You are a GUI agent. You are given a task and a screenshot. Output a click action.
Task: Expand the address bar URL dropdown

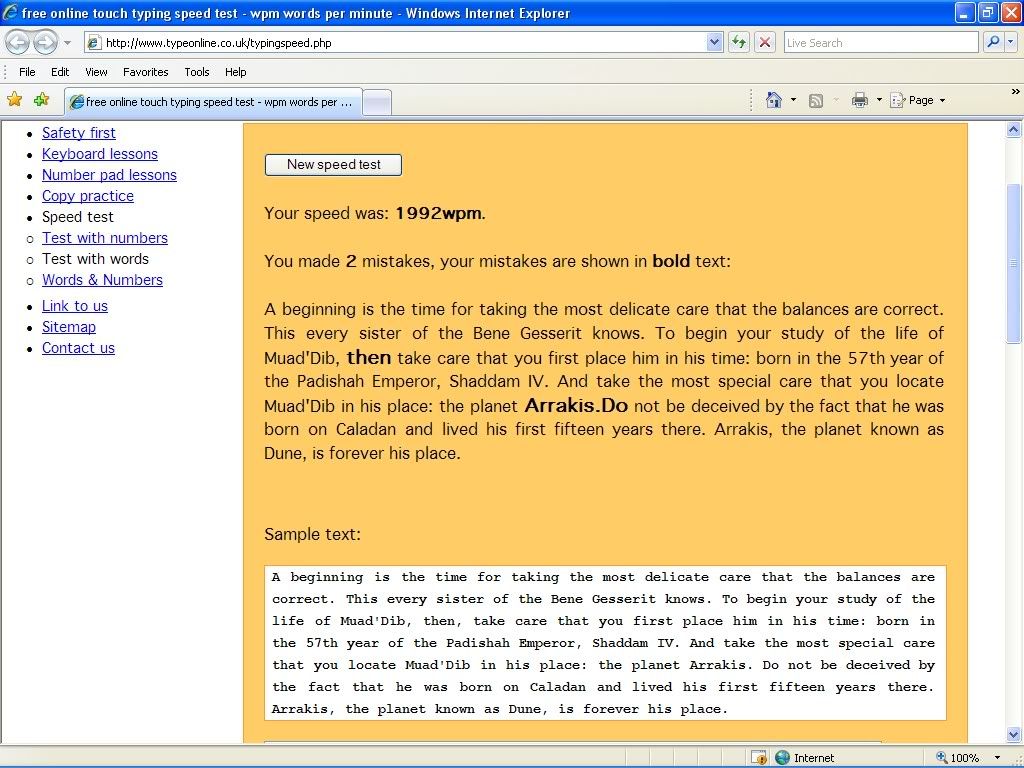coord(714,42)
